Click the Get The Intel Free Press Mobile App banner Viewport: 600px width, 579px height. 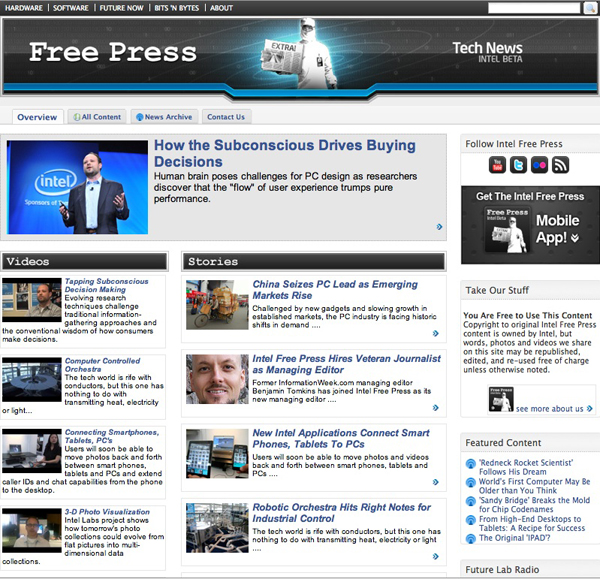point(530,225)
